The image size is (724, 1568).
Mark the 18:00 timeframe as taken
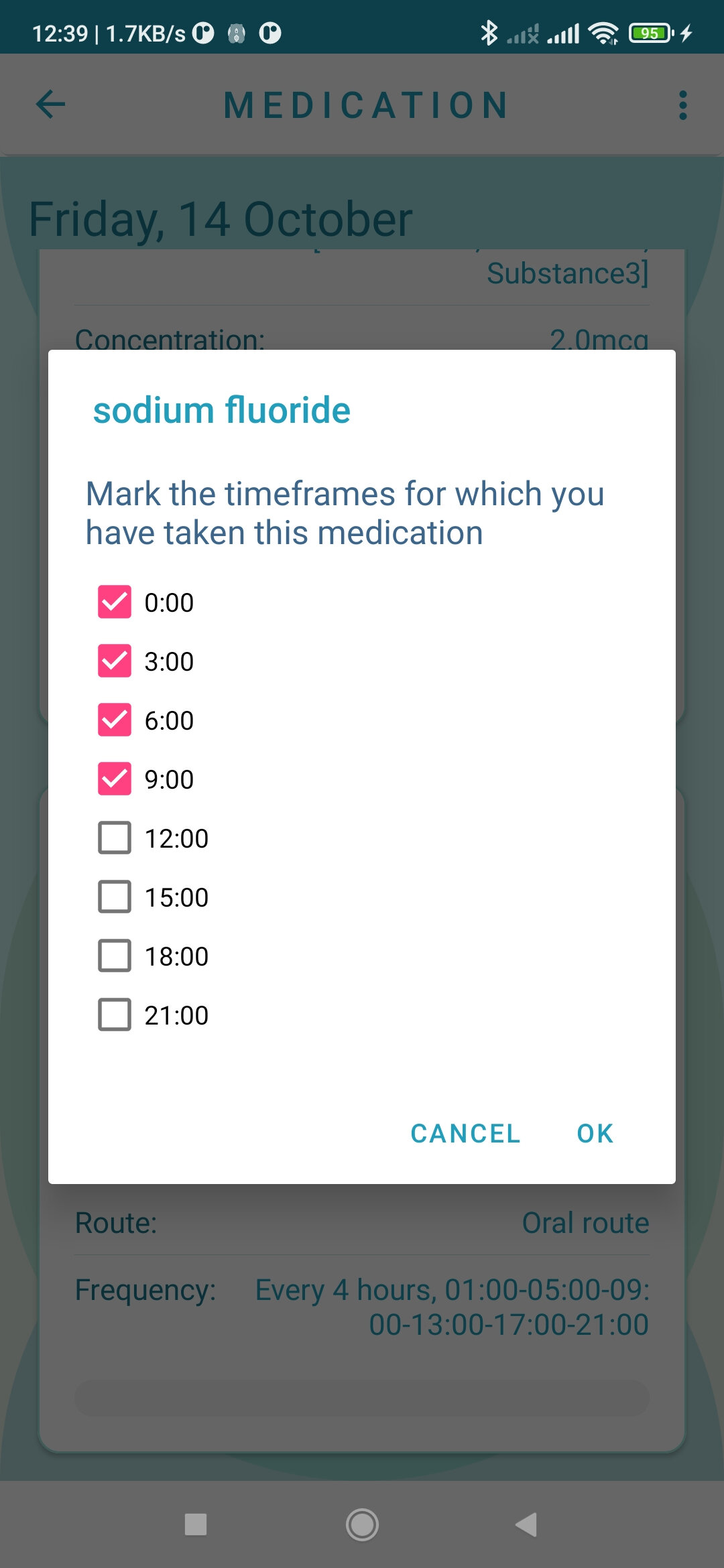(x=115, y=956)
